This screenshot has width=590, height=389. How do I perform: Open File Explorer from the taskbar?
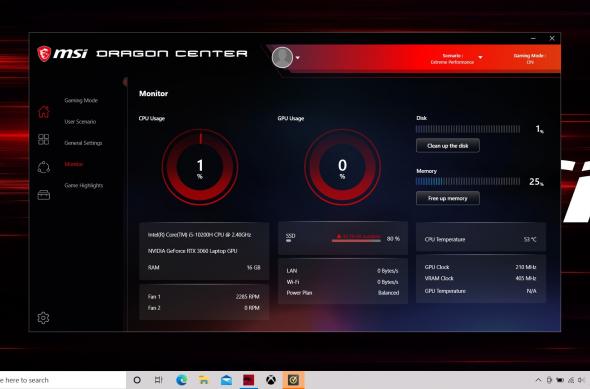204,380
